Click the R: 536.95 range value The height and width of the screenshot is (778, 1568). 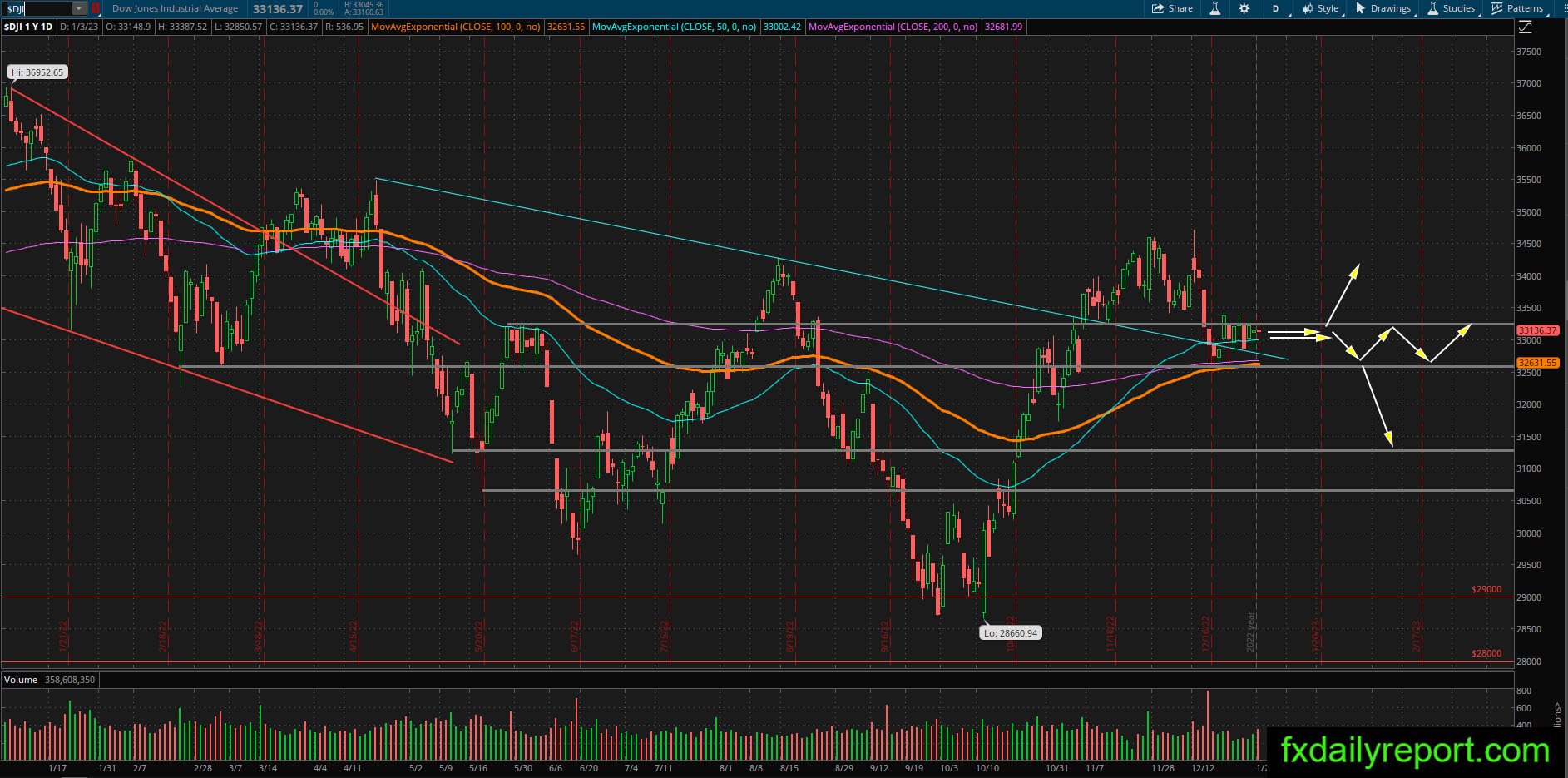tap(344, 27)
